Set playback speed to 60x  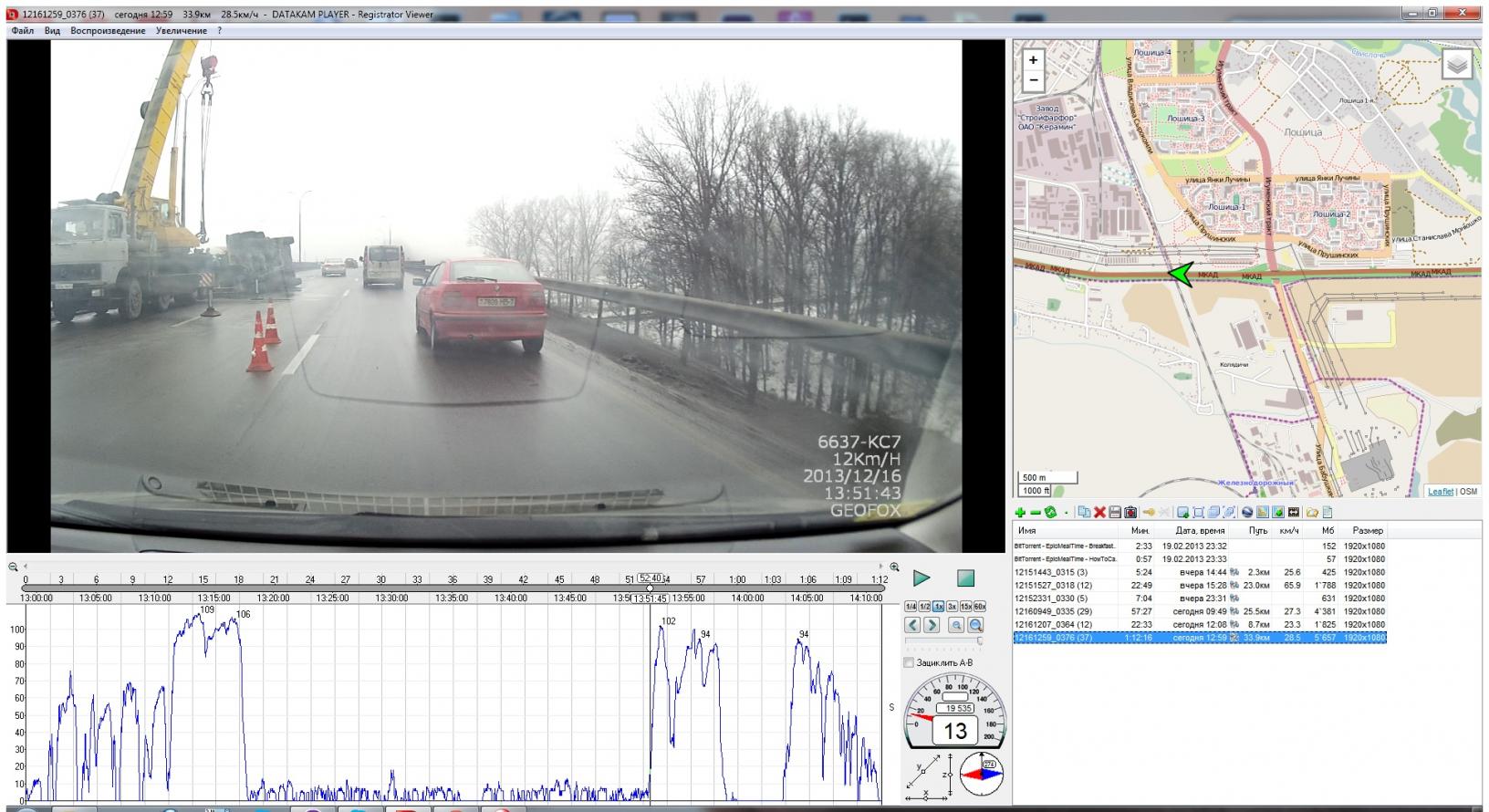tap(980, 607)
